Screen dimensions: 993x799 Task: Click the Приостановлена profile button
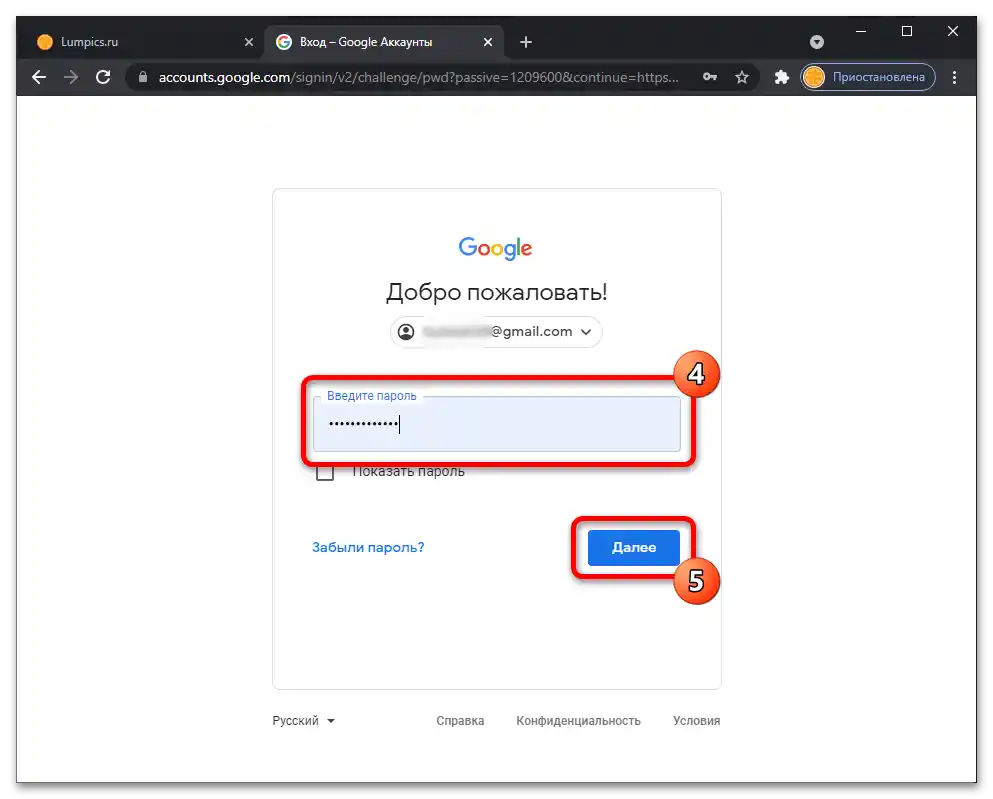868,77
